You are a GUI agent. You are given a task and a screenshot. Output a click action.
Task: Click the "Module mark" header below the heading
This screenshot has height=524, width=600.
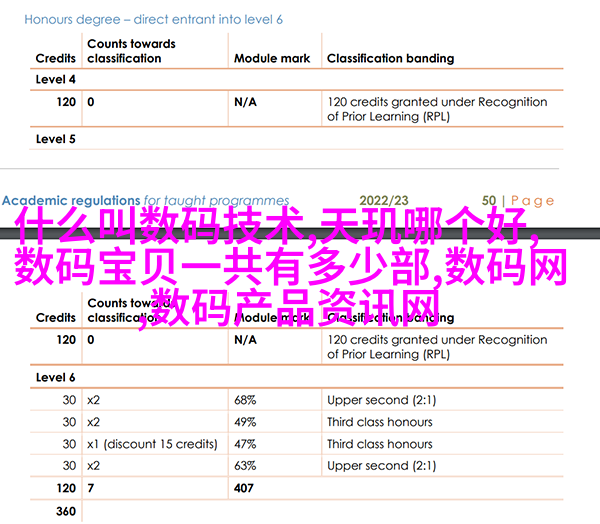[272, 58]
